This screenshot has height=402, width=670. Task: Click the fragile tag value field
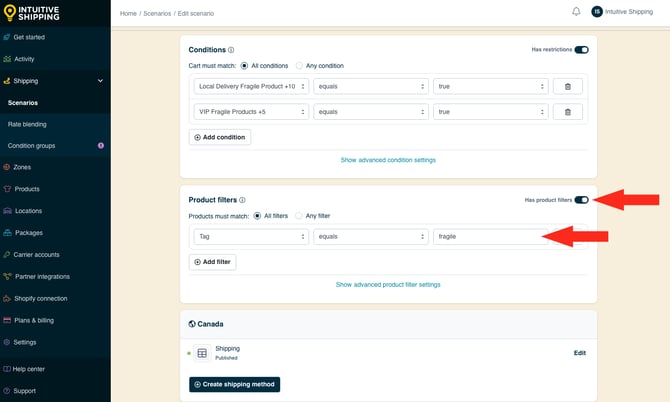[491, 237]
